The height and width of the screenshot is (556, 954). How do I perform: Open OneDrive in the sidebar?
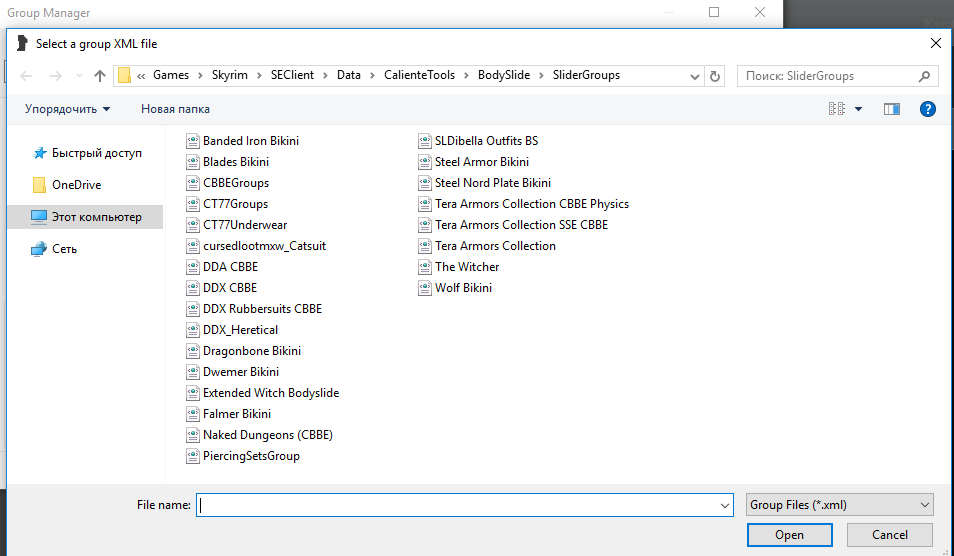[x=76, y=185]
